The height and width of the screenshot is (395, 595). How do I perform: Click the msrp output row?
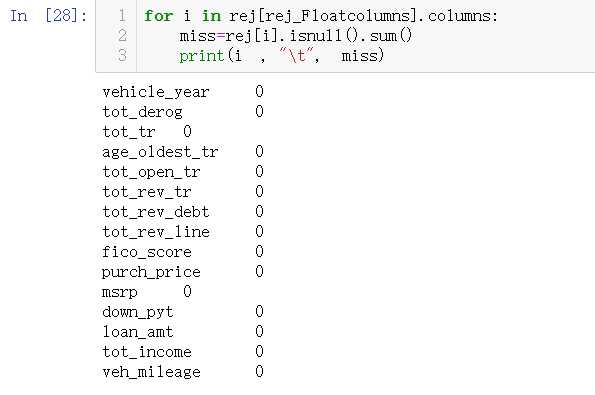coord(147,292)
